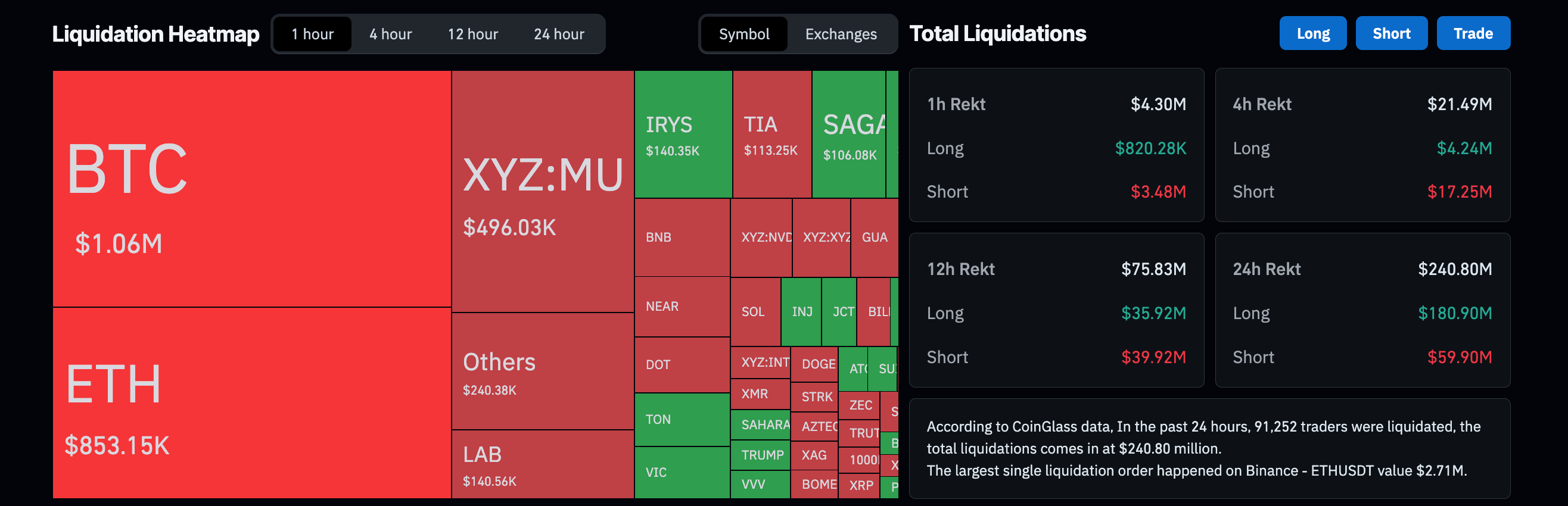Select the BTC heatmap tile

point(251,189)
